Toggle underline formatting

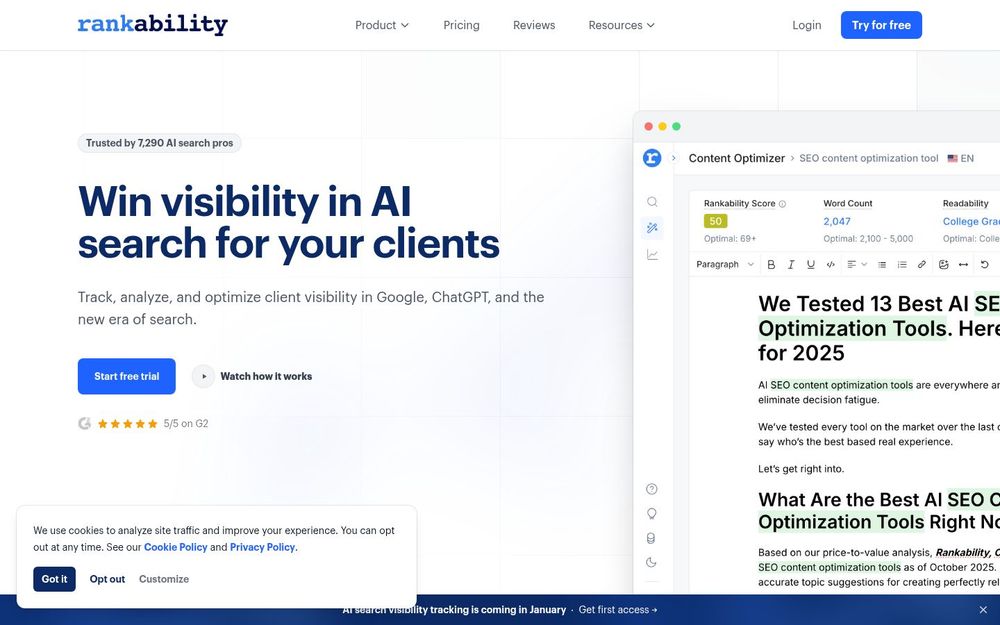click(811, 264)
